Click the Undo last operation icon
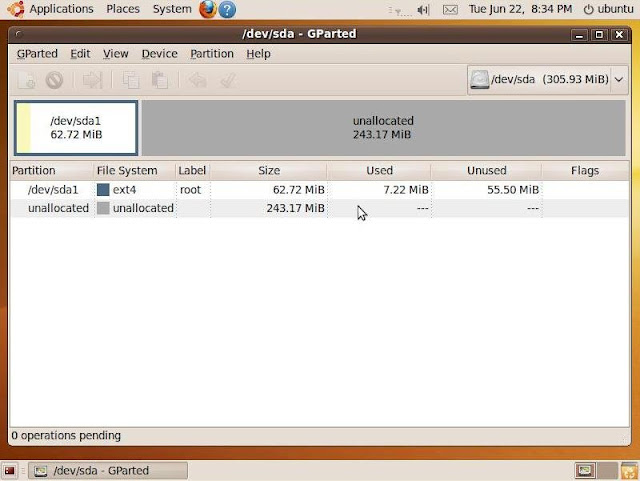The width and height of the screenshot is (640, 481). (197, 80)
